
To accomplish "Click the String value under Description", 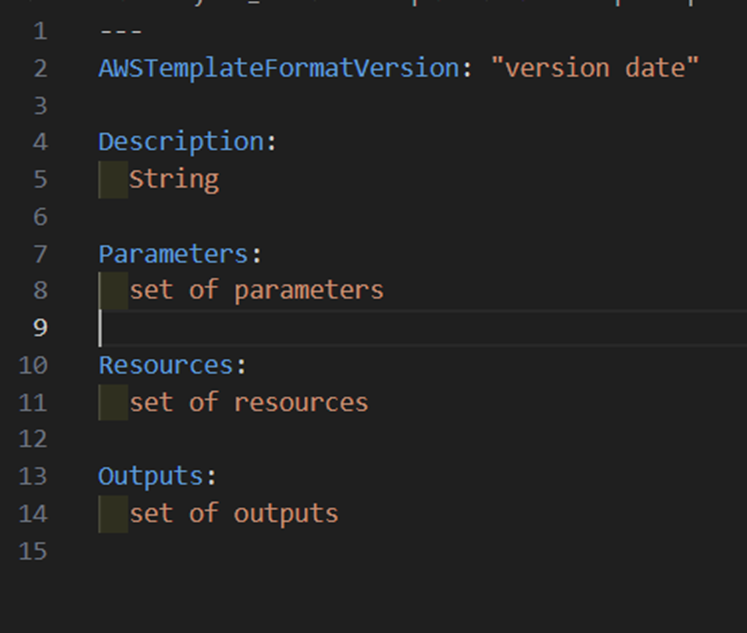I will point(174,180).
